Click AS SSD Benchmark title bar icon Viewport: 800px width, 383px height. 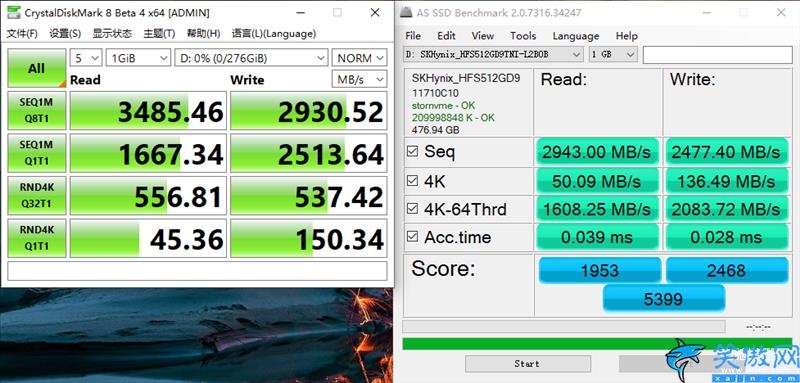406,12
